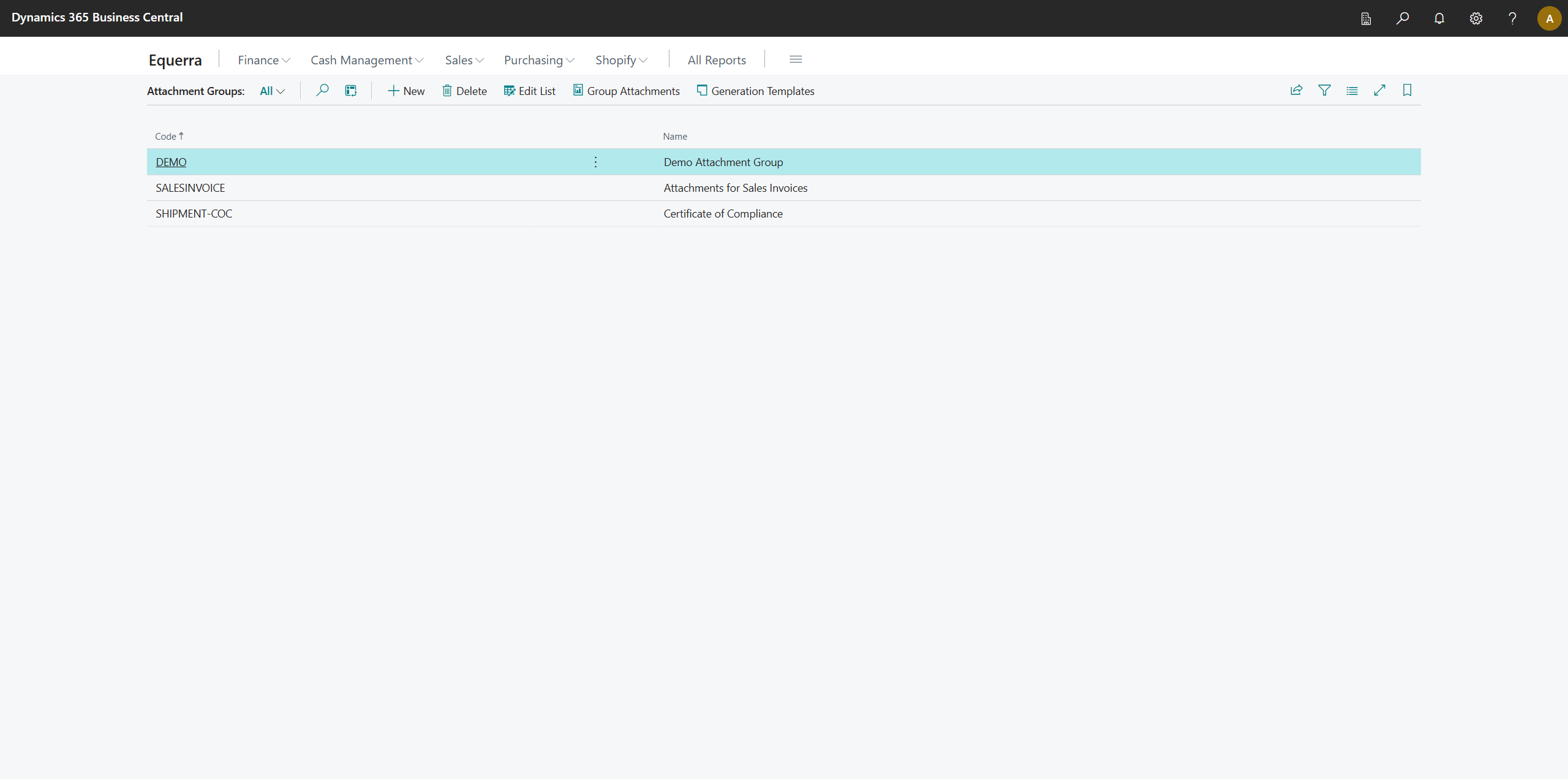The image size is (1568, 780).
Task: Expand the Finance menu
Action: 264,60
